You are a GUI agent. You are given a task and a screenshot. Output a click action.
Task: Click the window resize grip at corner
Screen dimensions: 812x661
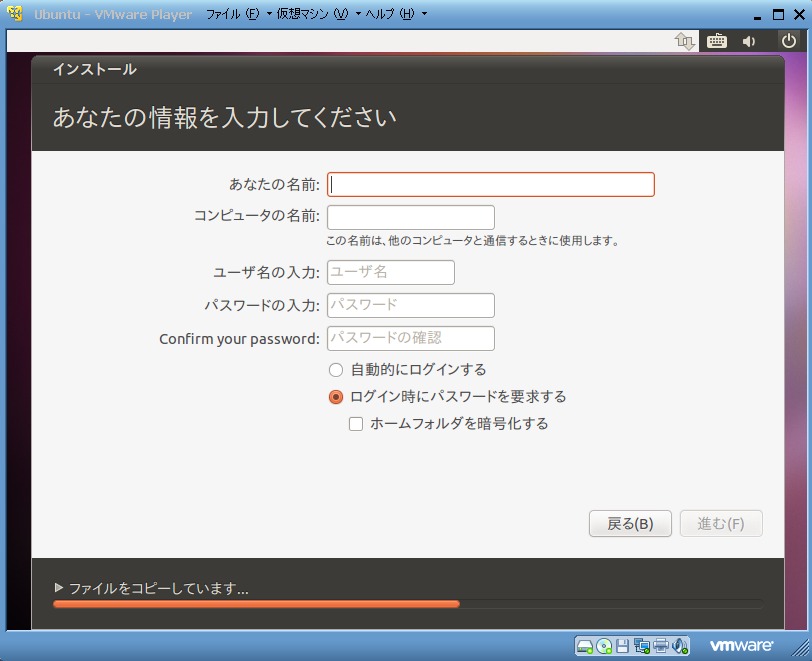coord(802,650)
